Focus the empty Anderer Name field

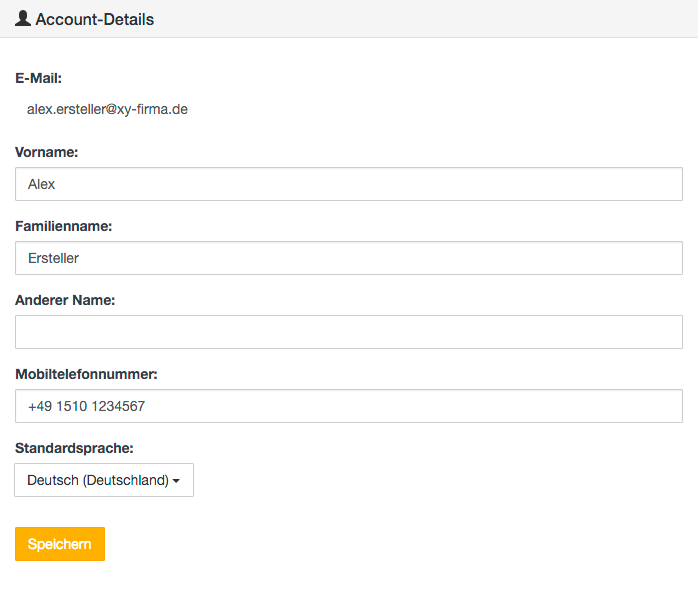click(349, 332)
